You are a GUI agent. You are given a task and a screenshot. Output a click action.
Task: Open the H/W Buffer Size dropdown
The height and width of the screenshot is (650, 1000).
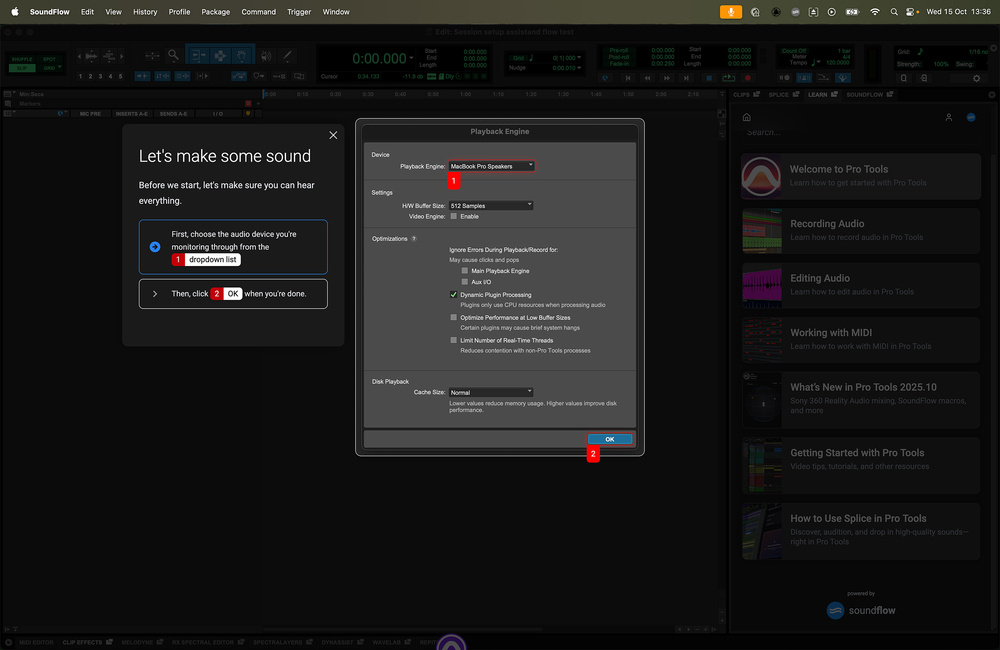[x=491, y=205]
